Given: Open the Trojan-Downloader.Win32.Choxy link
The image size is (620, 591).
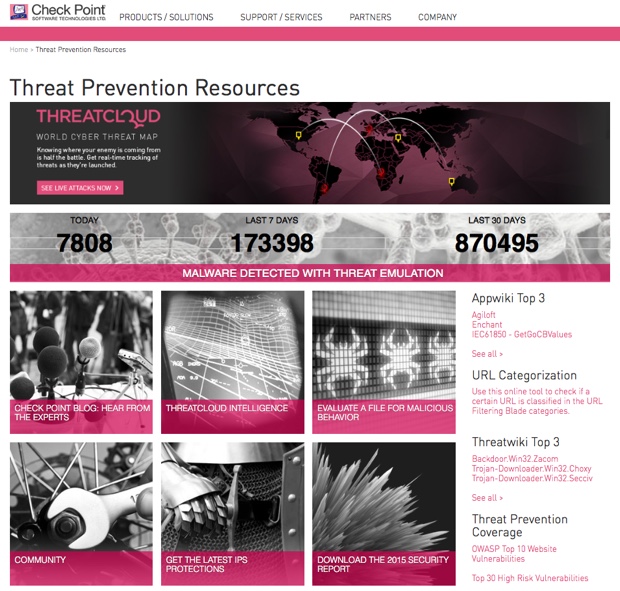Looking at the screenshot, I should pos(531,468).
